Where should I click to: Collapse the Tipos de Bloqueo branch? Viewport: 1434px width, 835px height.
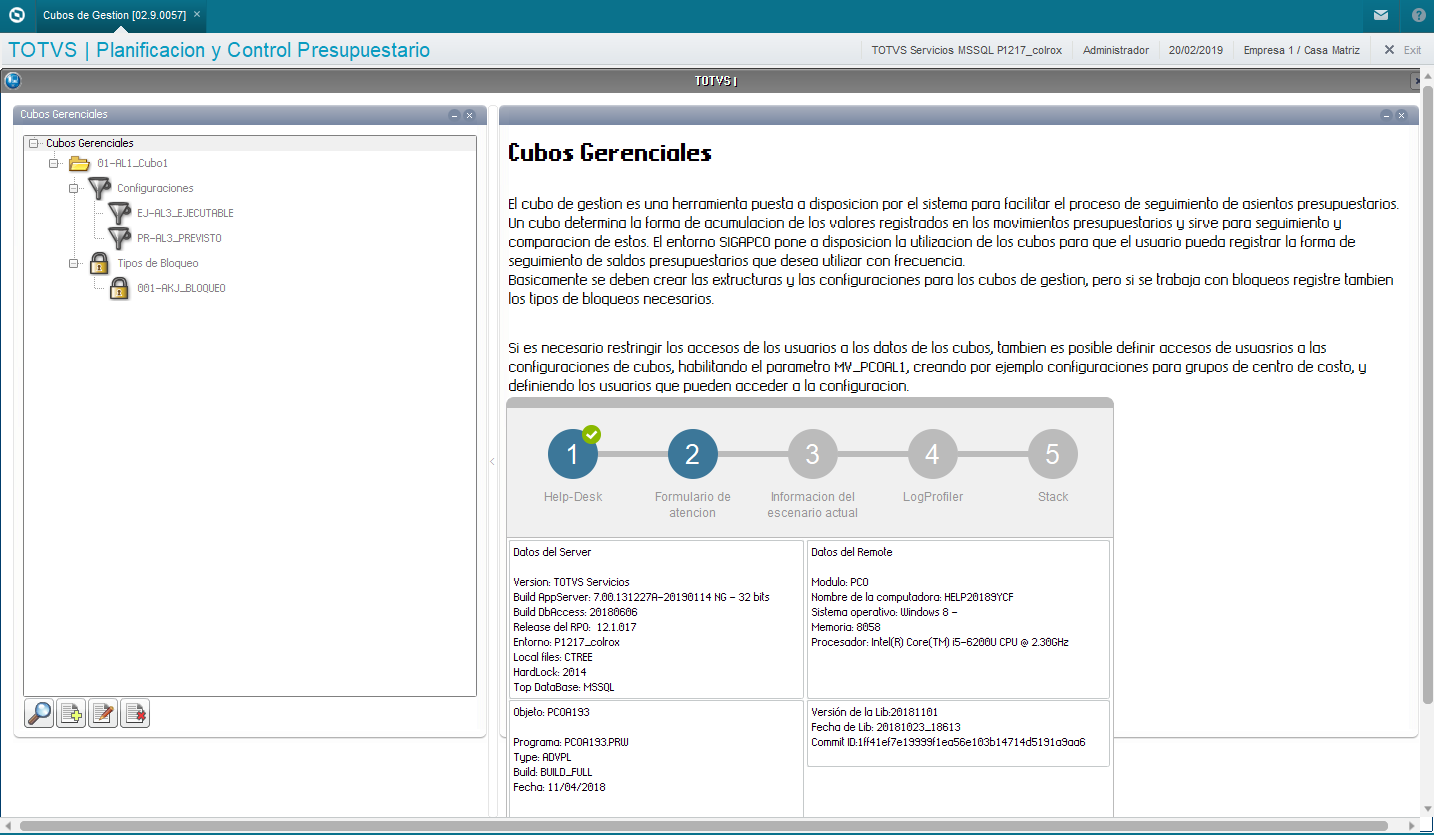point(74,263)
